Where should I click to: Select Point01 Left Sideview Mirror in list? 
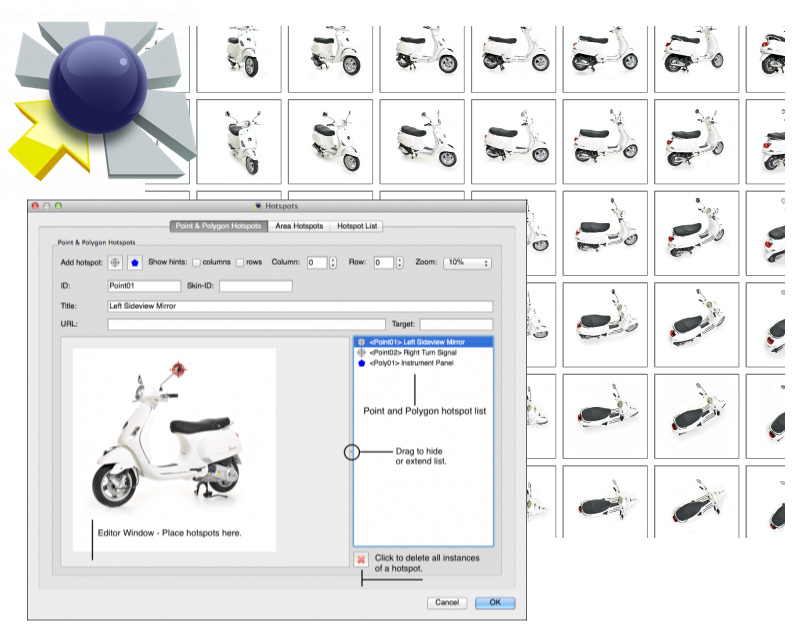(423, 342)
